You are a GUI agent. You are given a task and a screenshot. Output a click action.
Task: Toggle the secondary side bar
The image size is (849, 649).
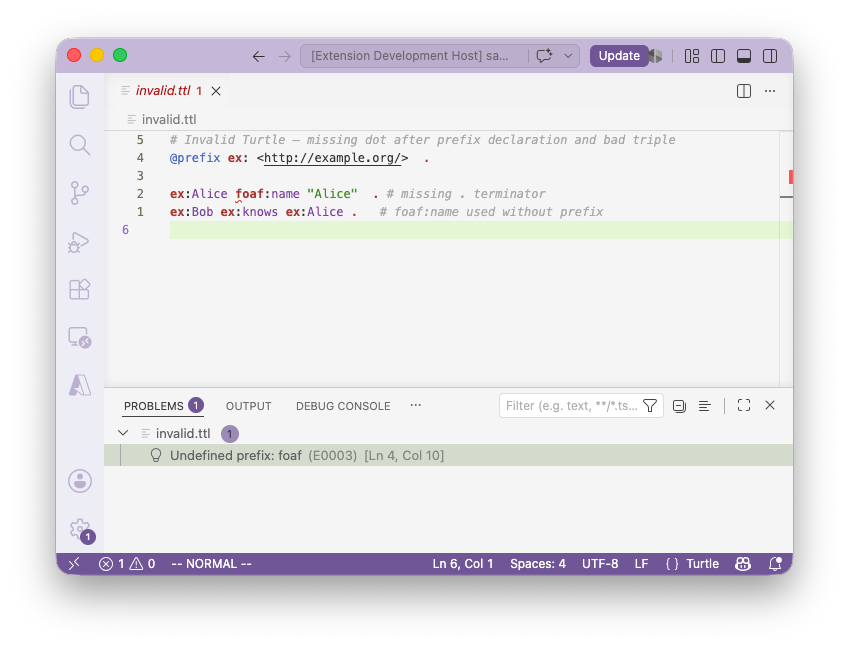tap(770, 56)
